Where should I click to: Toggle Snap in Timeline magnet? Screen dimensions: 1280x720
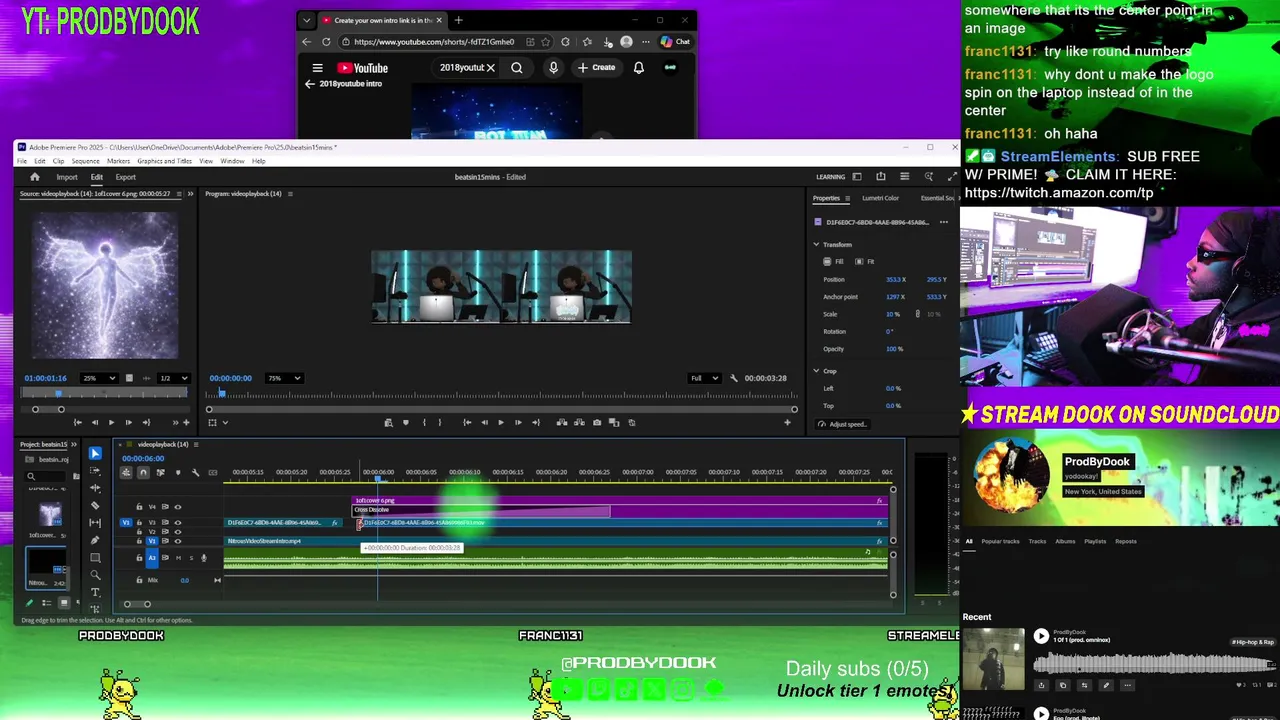pyautogui.click(x=143, y=472)
